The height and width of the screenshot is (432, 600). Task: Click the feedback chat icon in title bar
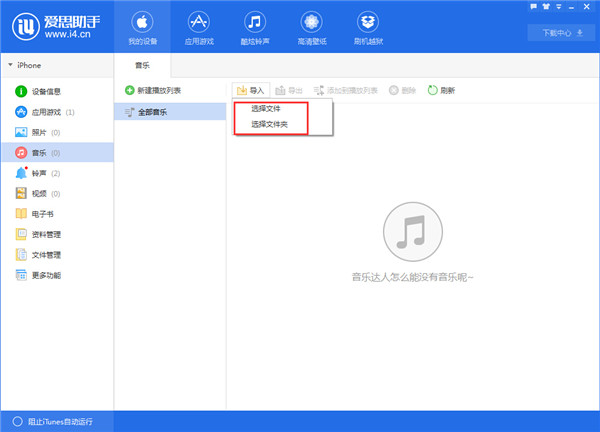(x=533, y=7)
